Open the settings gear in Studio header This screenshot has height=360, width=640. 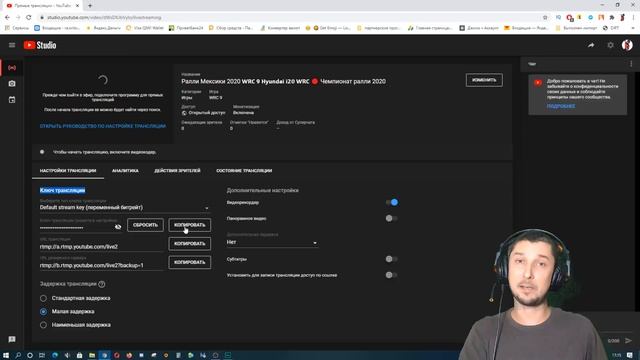[610, 45]
